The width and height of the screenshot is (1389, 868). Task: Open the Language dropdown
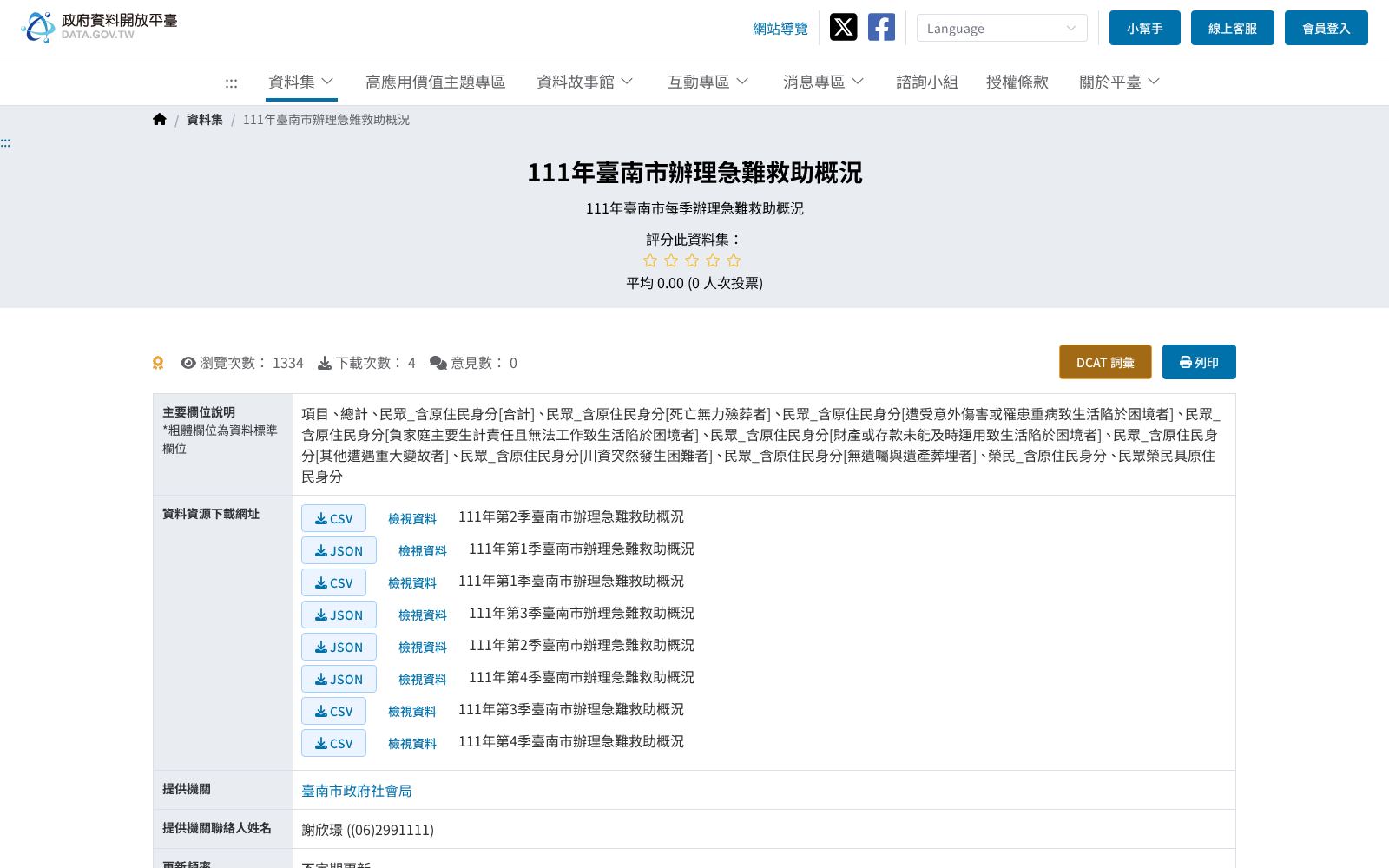(x=1002, y=28)
